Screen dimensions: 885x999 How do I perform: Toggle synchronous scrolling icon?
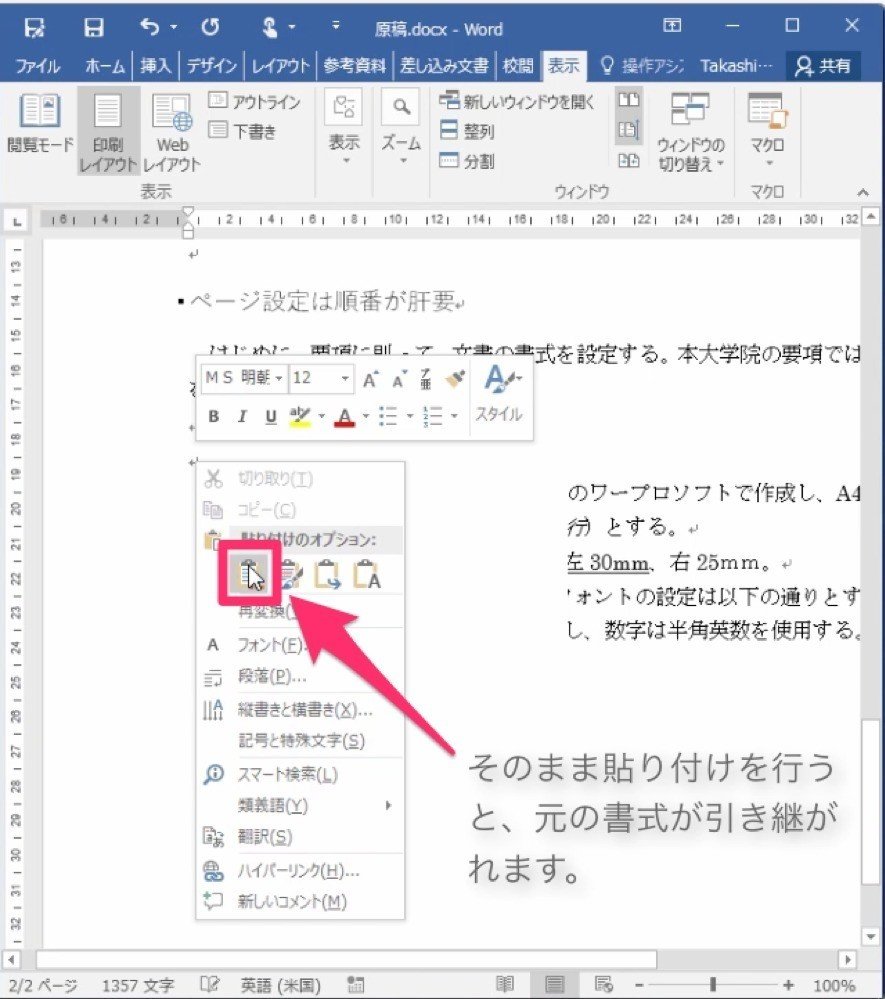(629, 130)
